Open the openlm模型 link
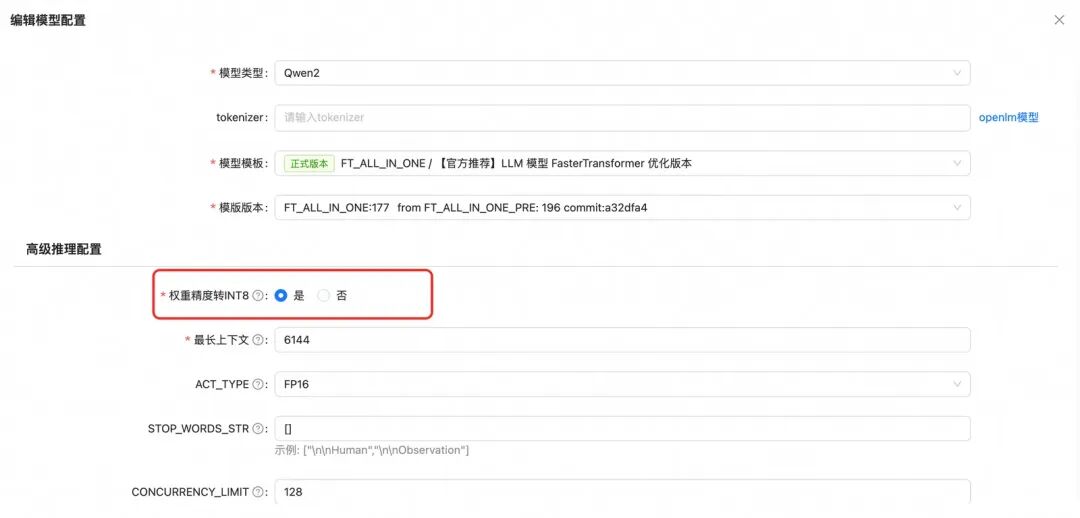The height and width of the screenshot is (518, 1080). 1008,117
